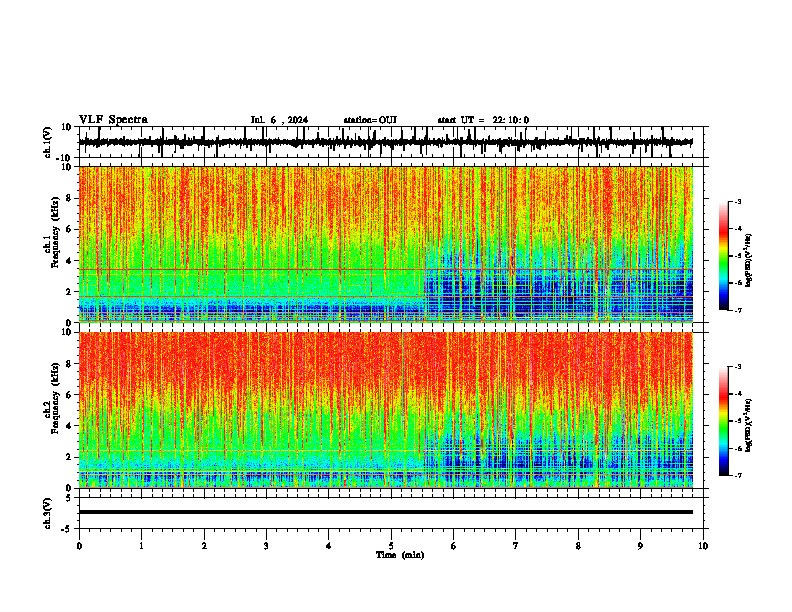Click the 'ch.1(V)' waveform axis label
Image resolution: width=792 pixels, height=612 pixels.
[48, 142]
